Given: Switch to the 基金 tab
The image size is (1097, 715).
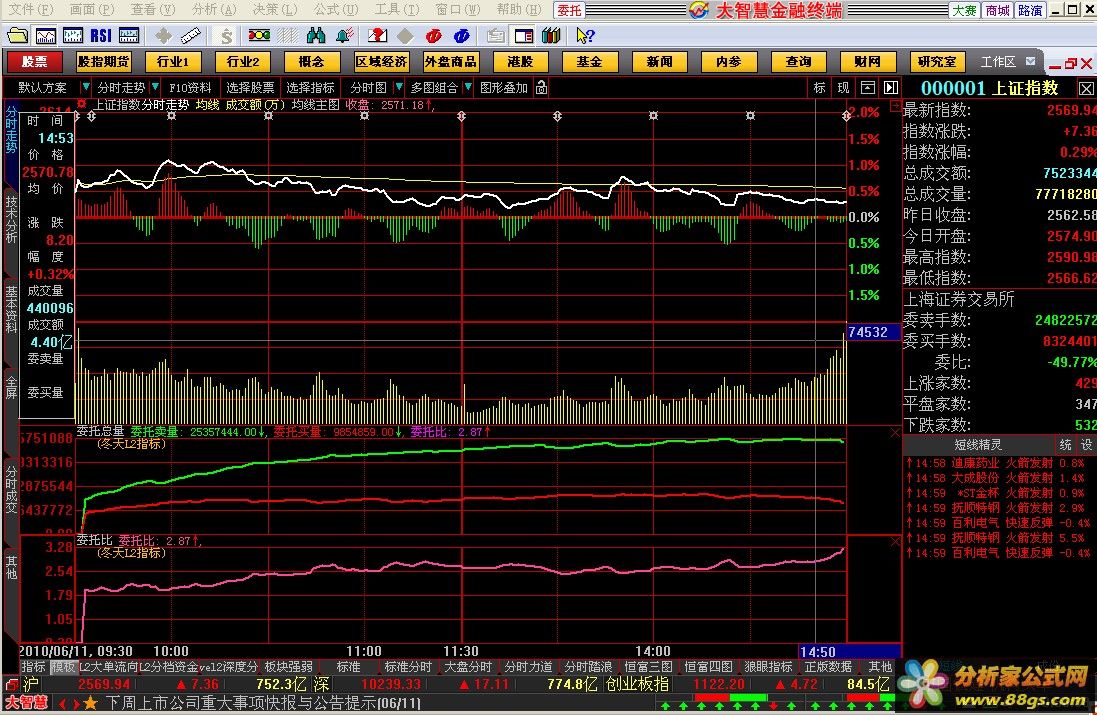Looking at the screenshot, I should [589, 62].
